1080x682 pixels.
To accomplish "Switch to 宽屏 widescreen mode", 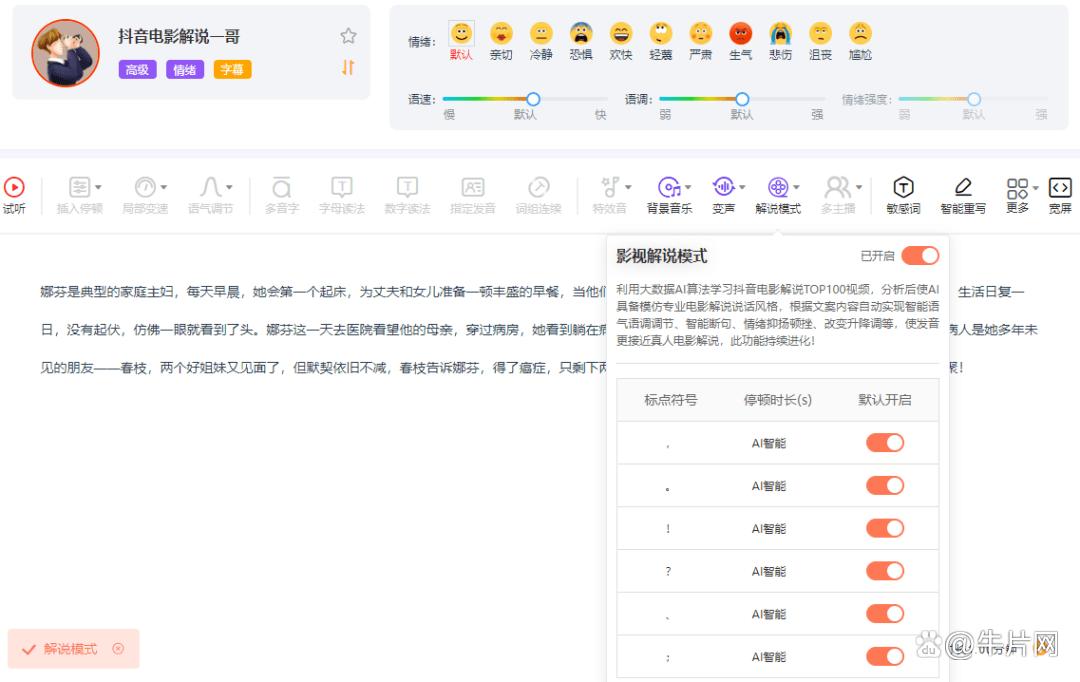I will (1059, 188).
